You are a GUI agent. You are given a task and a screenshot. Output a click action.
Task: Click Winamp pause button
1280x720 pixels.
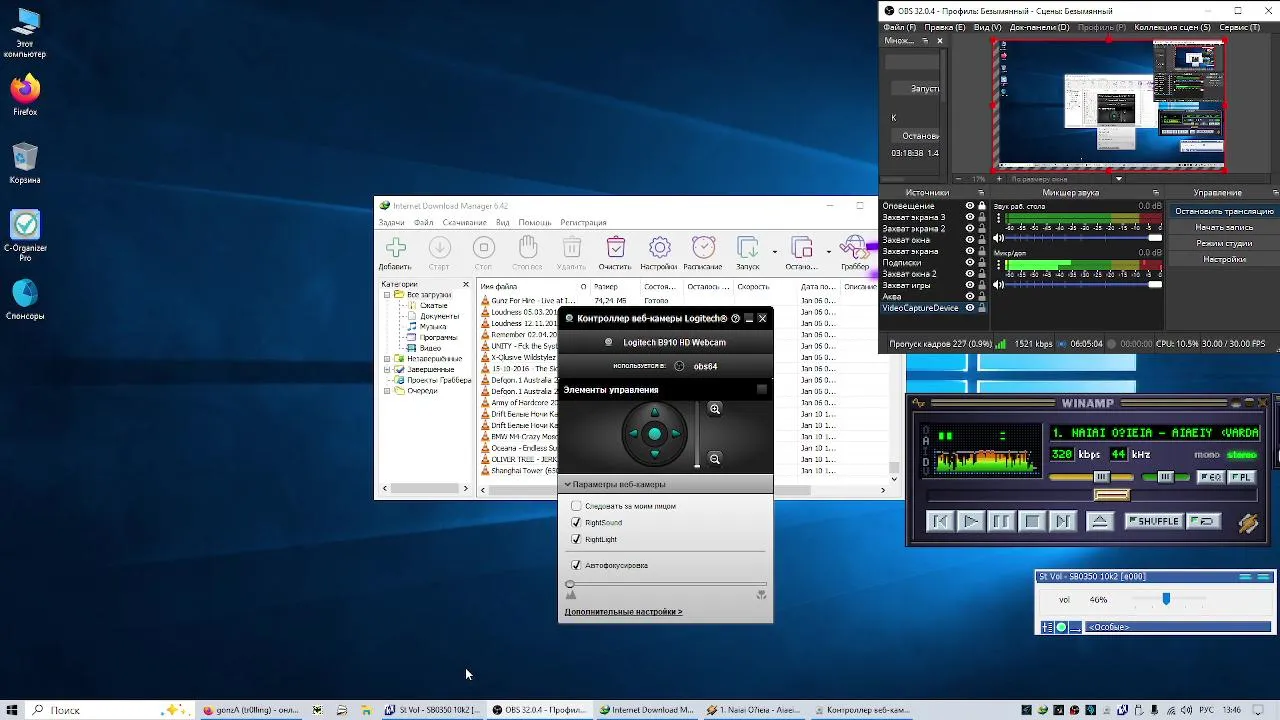[1001, 521]
